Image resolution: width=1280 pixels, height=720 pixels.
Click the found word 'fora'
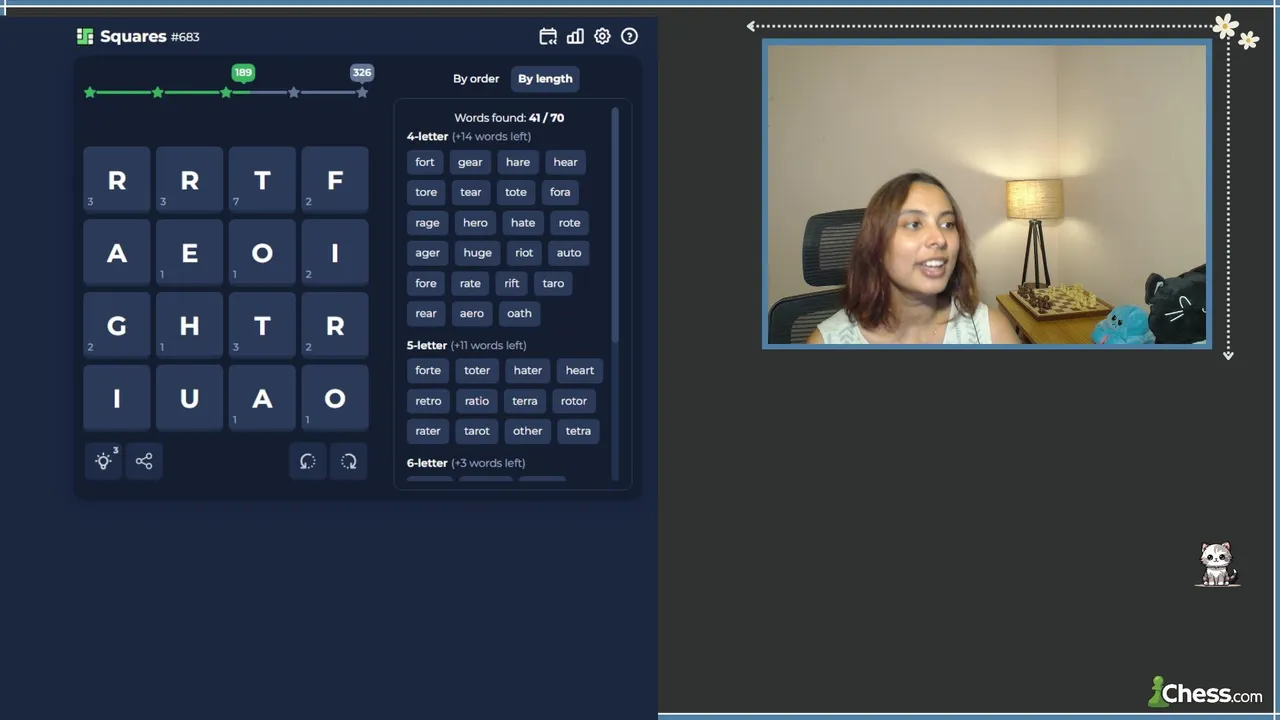[560, 192]
